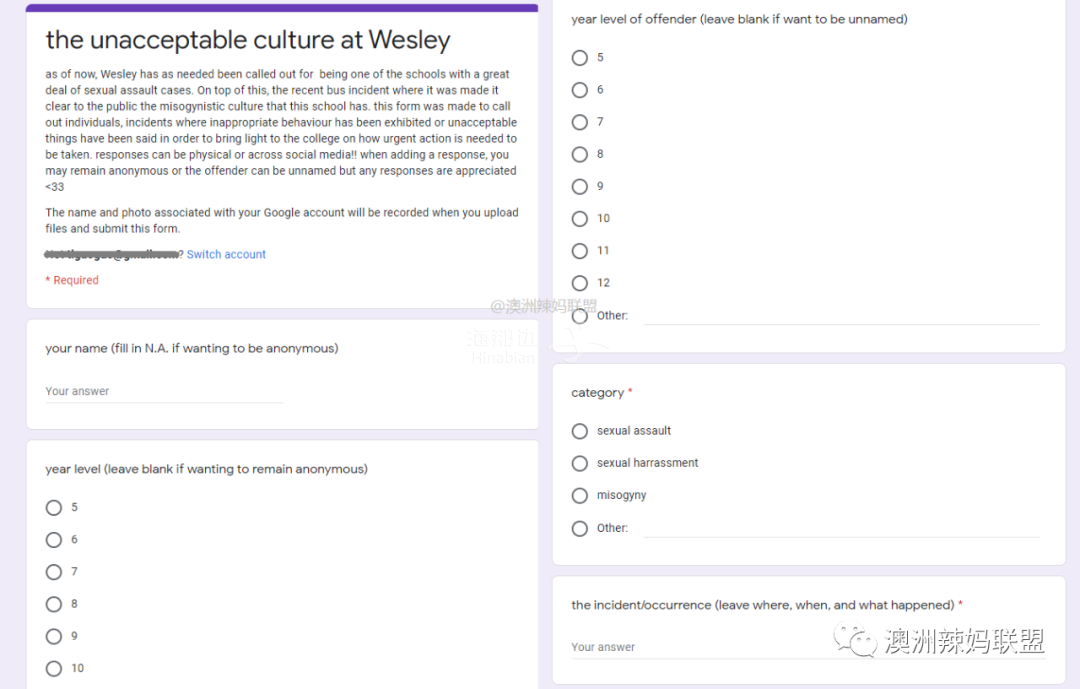Click the Switch account link
The width and height of the screenshot is (1080, 689).
(x=226, y=255)
